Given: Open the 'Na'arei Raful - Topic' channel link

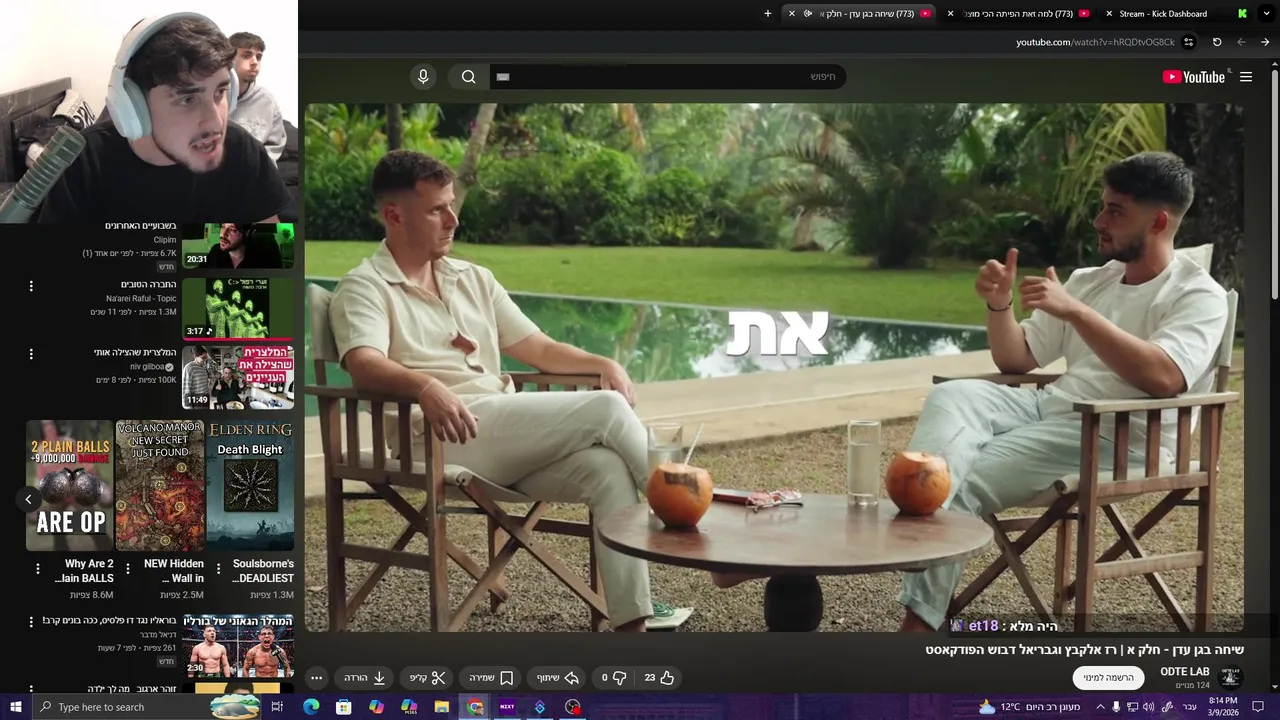Looking at the screenshot, I should 141,299.
